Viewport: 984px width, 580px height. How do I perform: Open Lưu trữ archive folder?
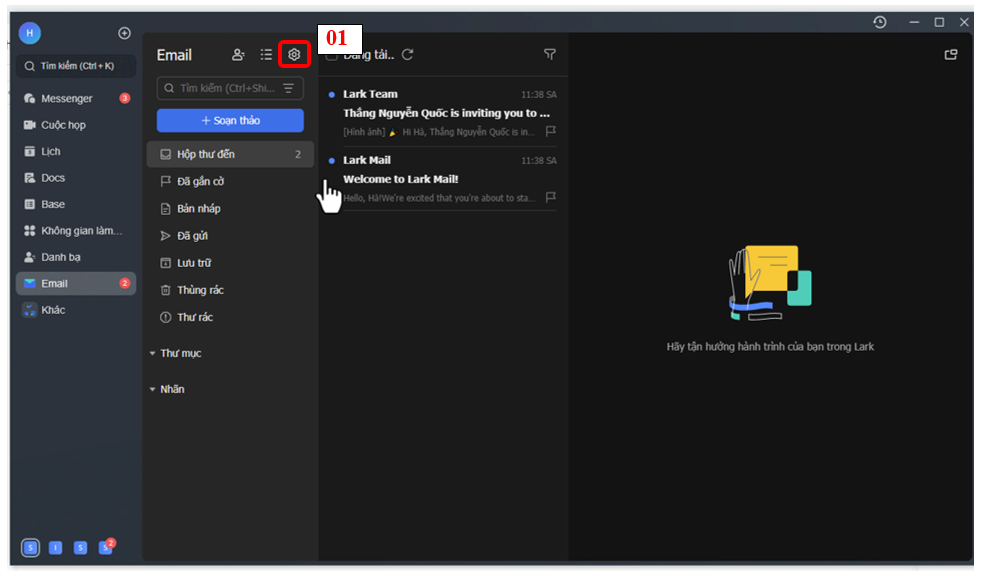(x=230, y=262)
